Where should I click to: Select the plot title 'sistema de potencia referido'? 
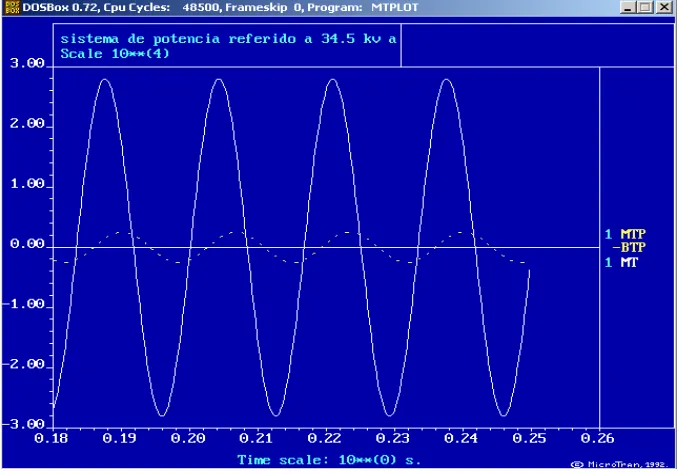click(178, 39)
